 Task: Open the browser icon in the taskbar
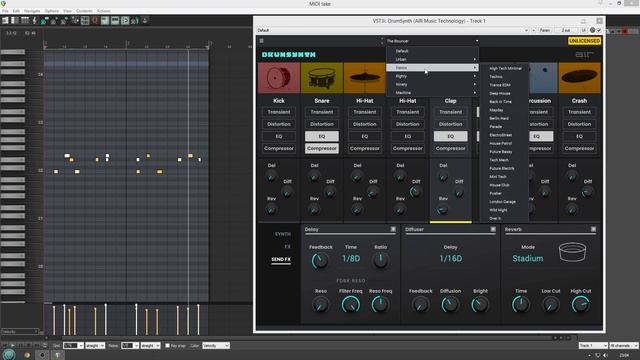pos(27,355)
